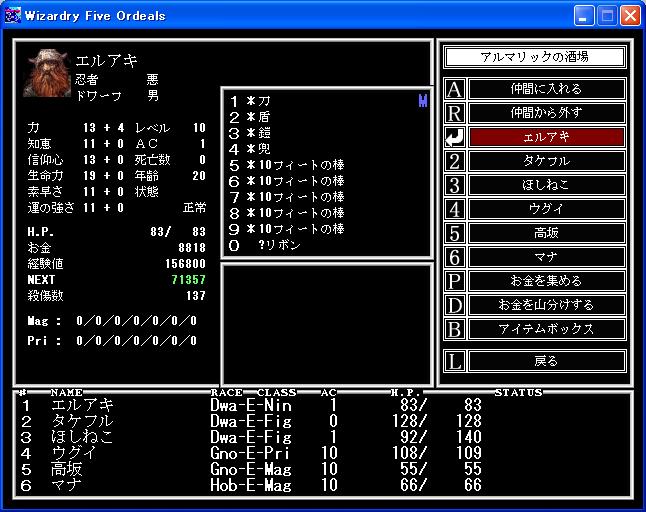
Task: Click the 正常 status text
Action: pyautogui.click(x=194, y=208)
